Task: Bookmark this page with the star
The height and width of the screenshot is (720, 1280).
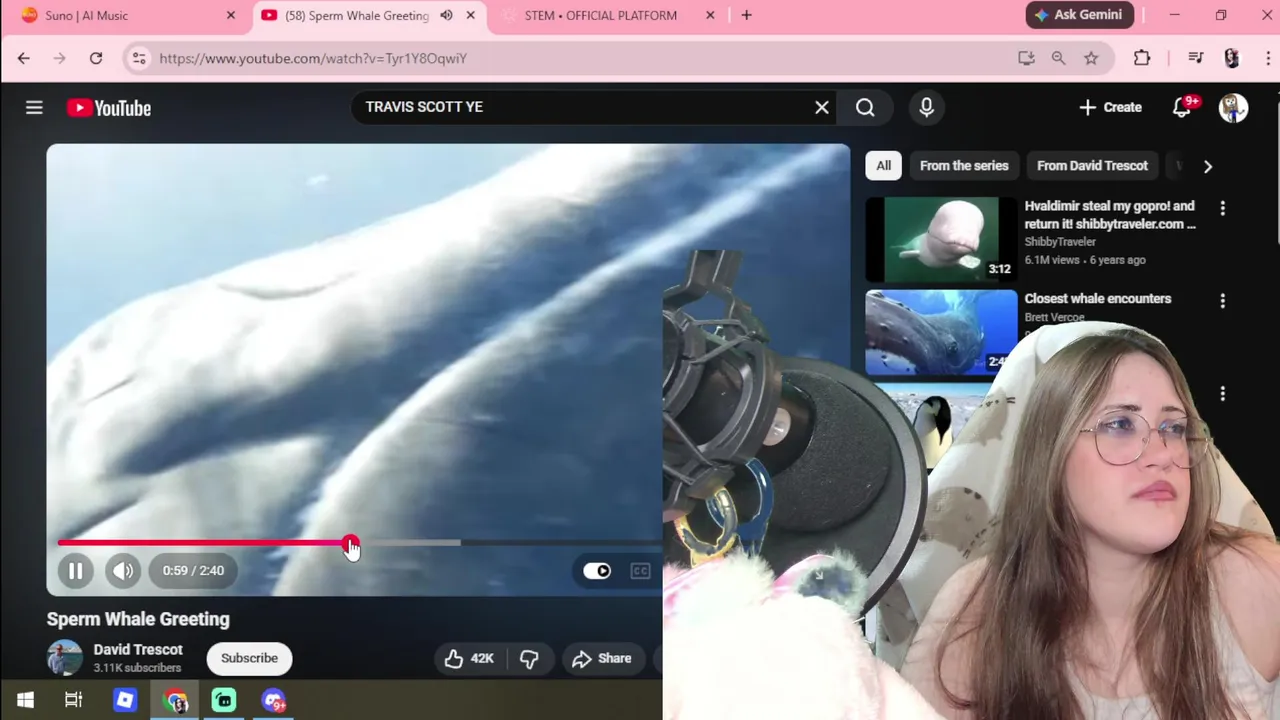Action: [1091, 58]
